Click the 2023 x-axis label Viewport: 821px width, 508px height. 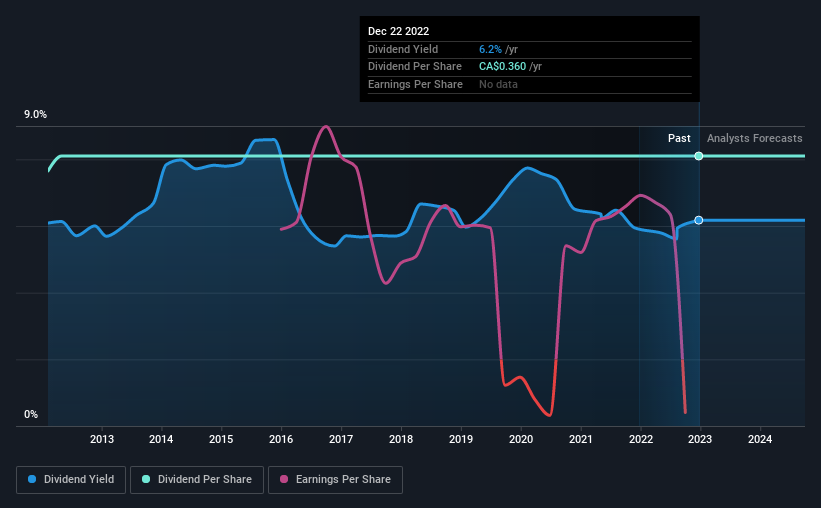700,439
